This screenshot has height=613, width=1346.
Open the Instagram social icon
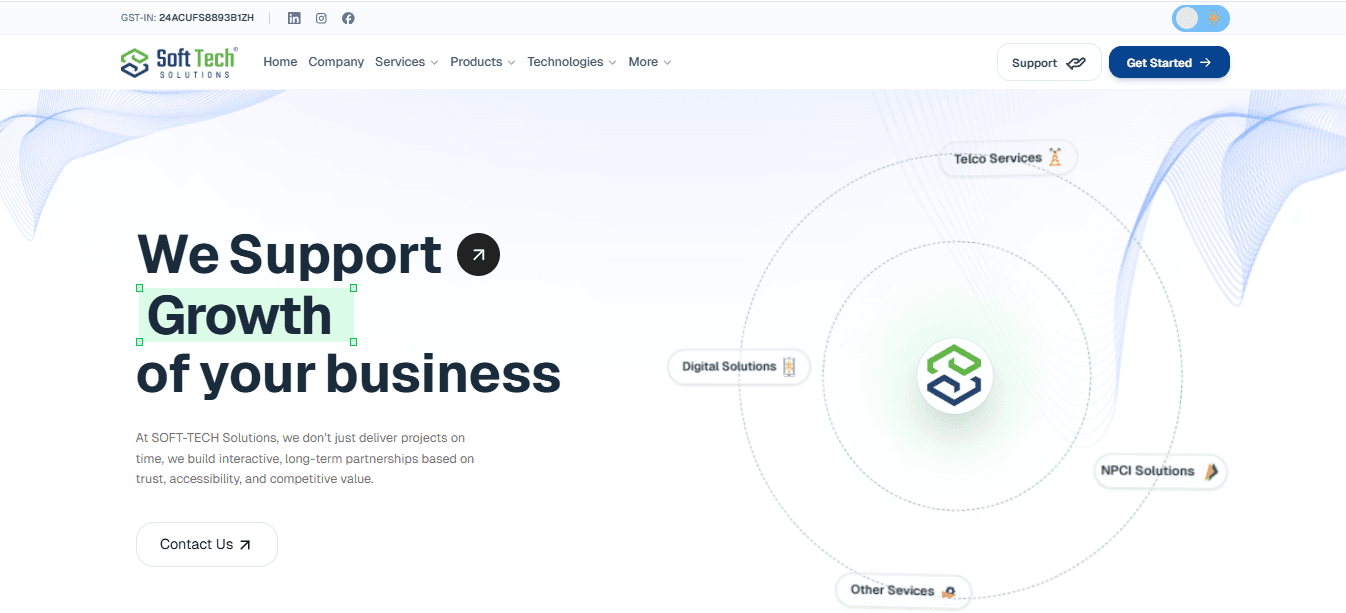(x=321, y=18)
